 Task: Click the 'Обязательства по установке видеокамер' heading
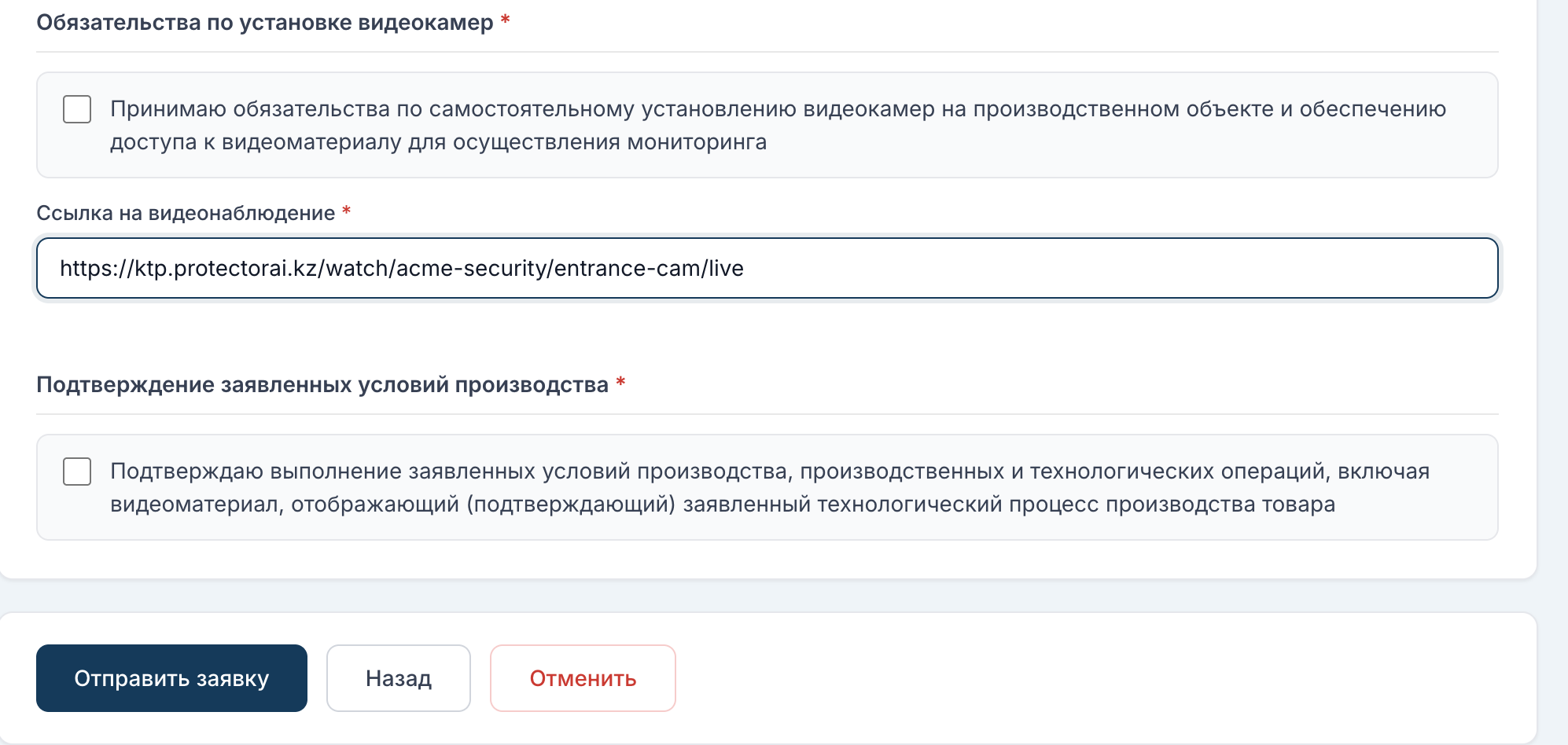[265, 23]
